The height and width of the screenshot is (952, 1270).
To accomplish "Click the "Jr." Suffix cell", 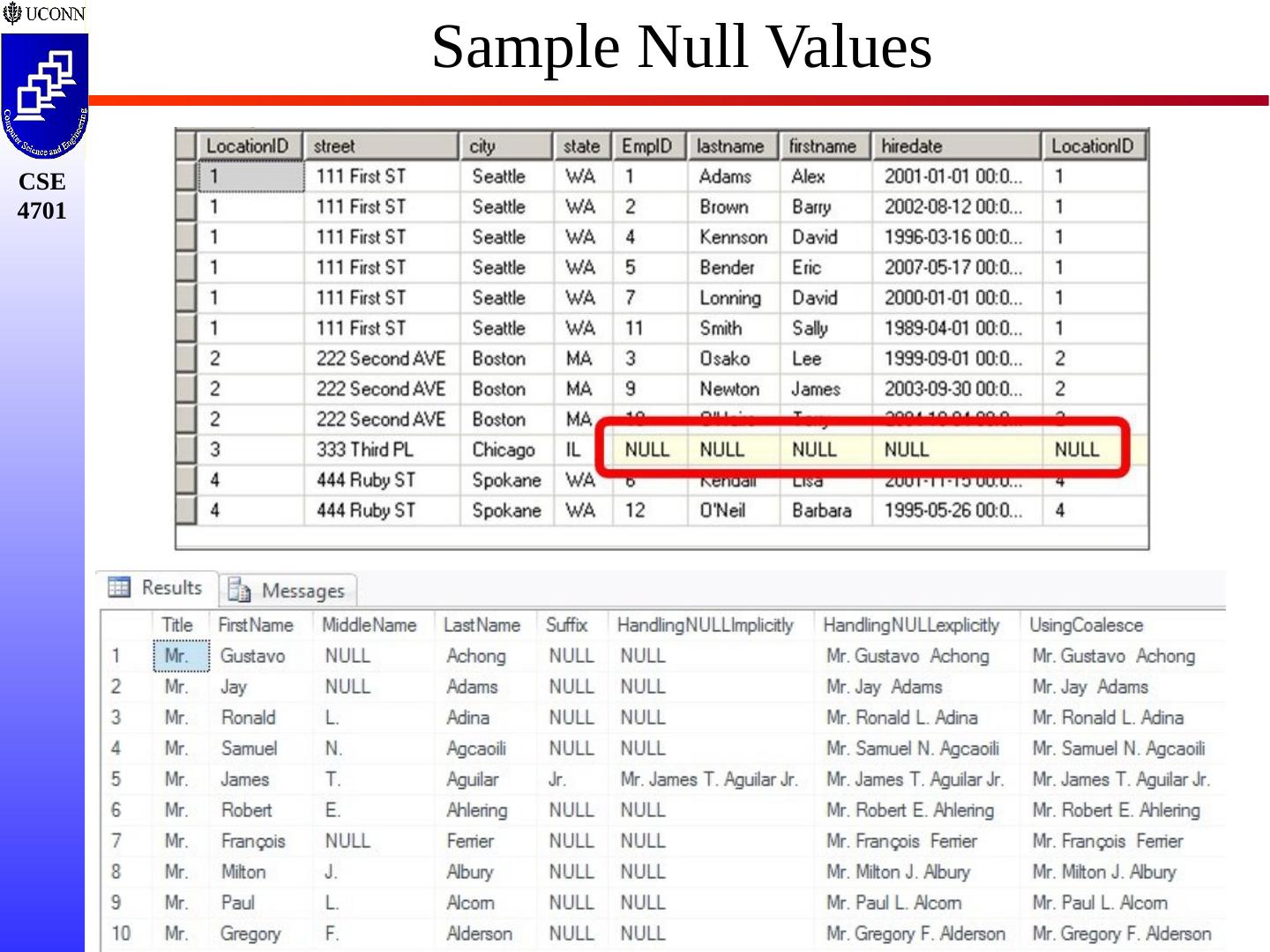I will pos(572,779).
